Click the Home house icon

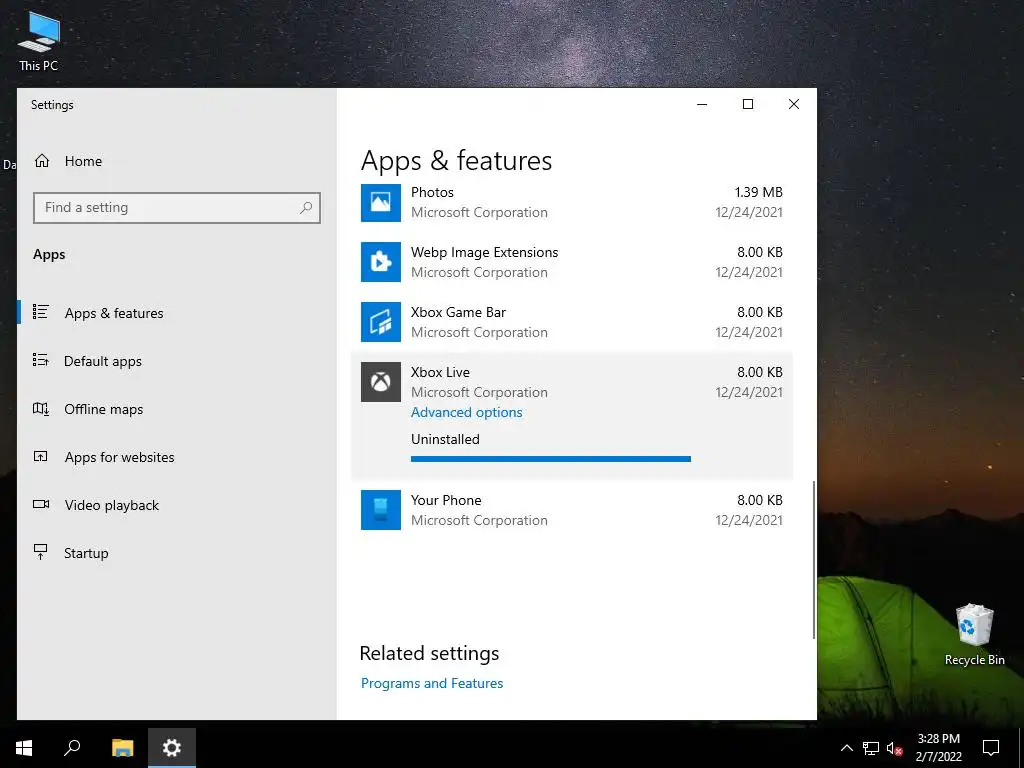coord(42,161)
